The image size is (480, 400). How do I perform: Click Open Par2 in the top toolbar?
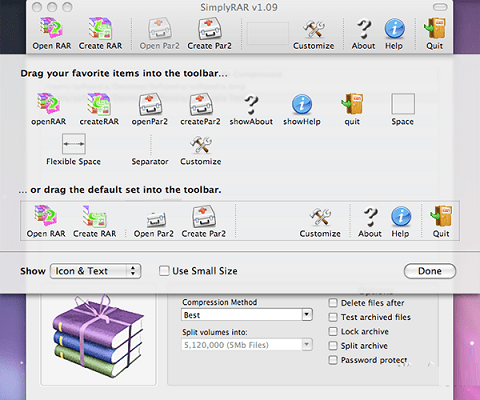pyautogui.click(x=159, y=34)
